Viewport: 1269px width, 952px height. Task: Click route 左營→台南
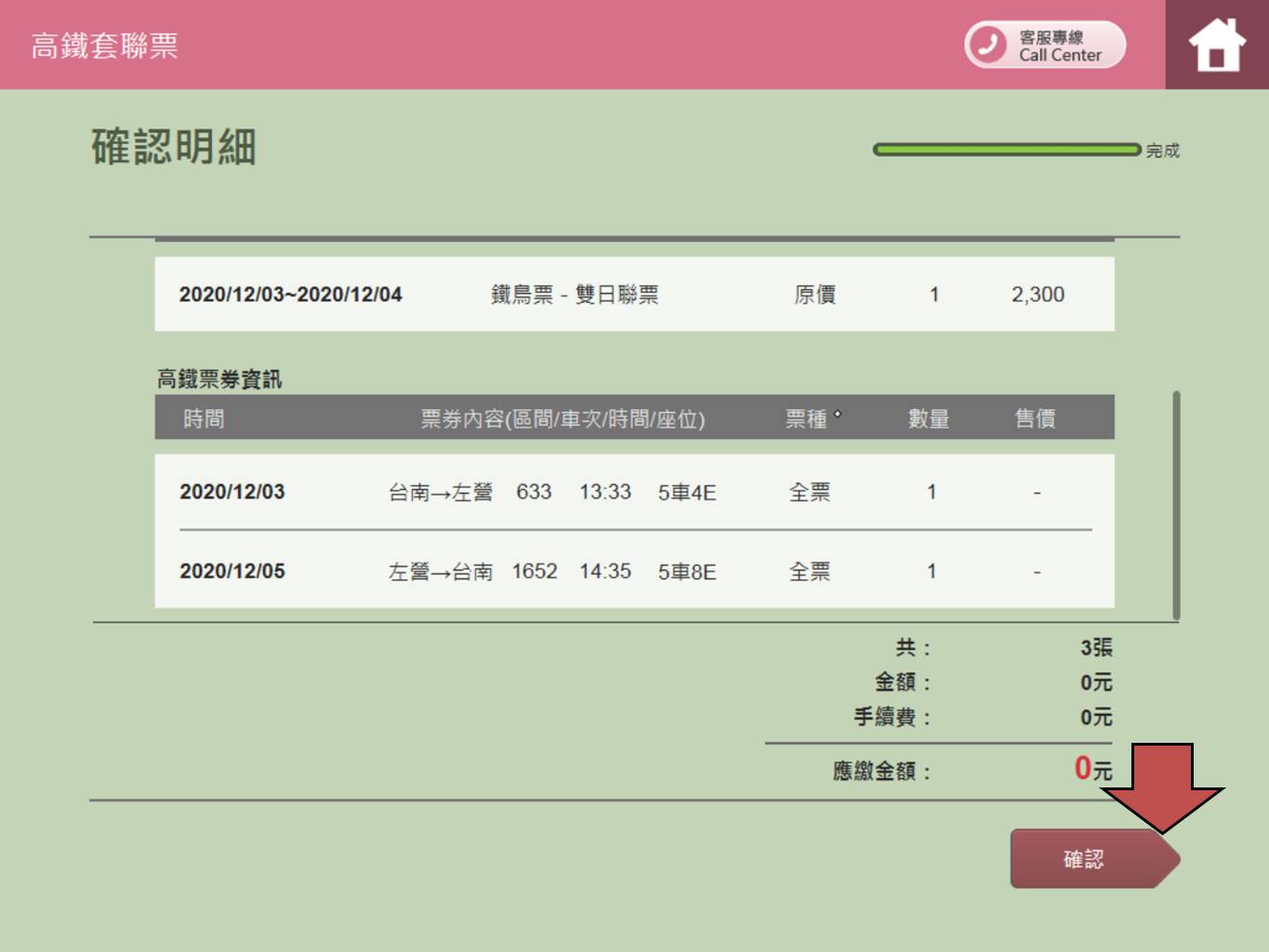[x=441, y=572]
